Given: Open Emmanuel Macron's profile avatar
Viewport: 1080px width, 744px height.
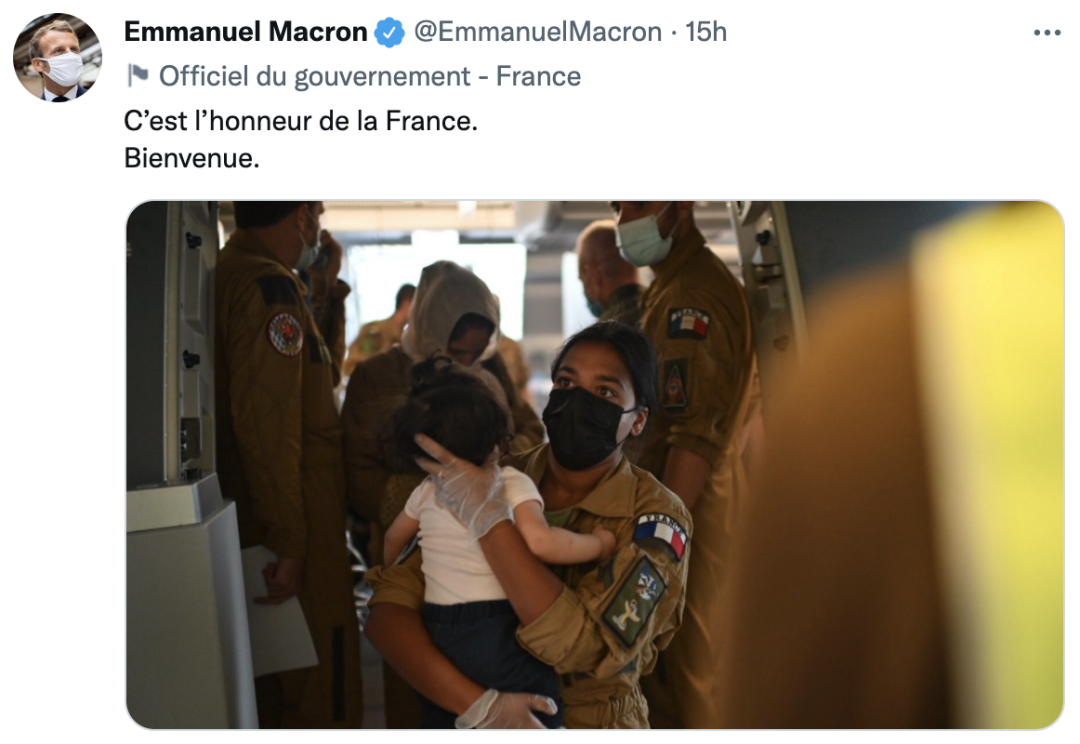Looking at the screenshot, I should (x=57, y=57).
